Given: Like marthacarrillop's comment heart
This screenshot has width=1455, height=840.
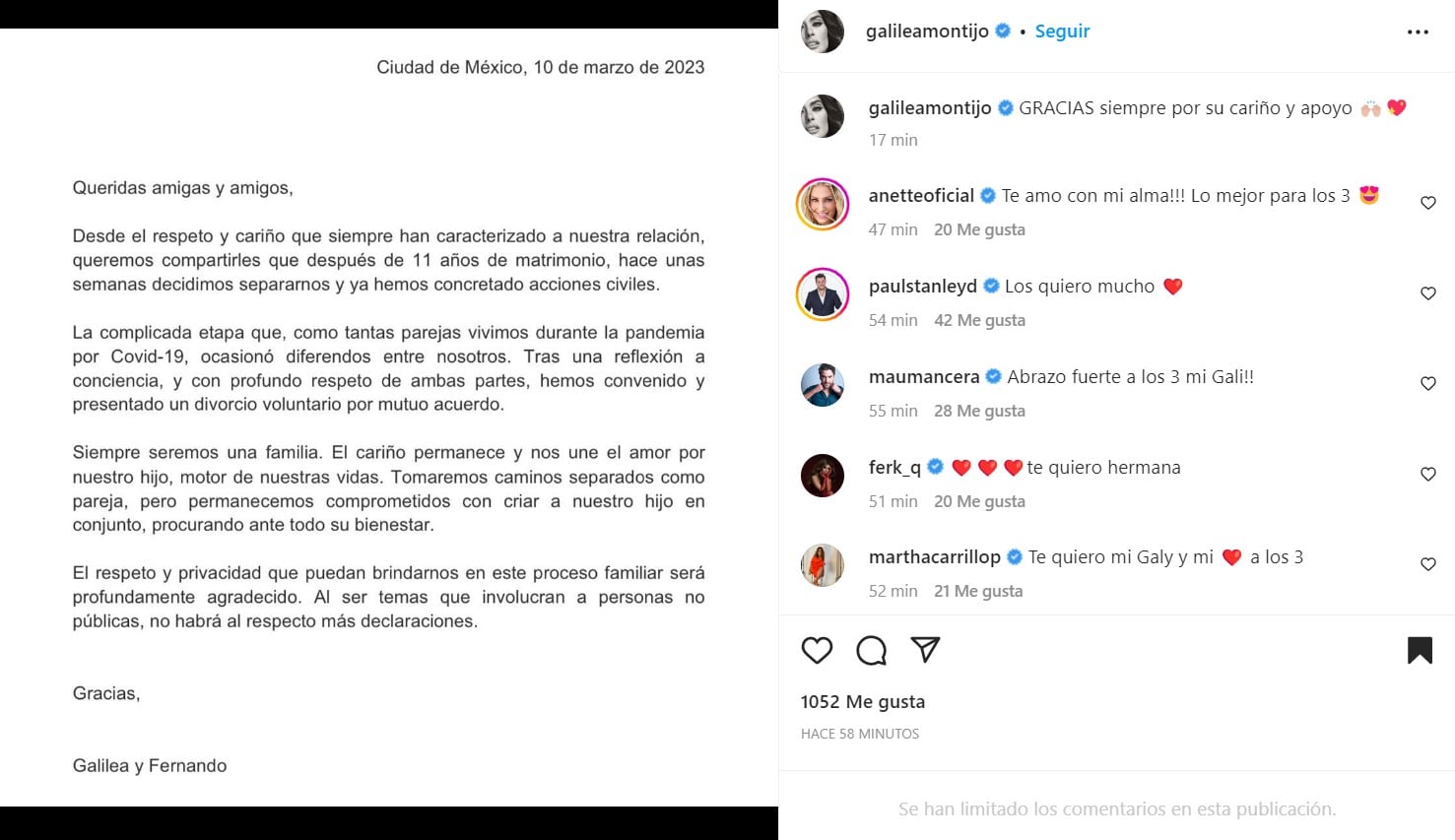Looking at the screenshot, I should [1427, 564].
